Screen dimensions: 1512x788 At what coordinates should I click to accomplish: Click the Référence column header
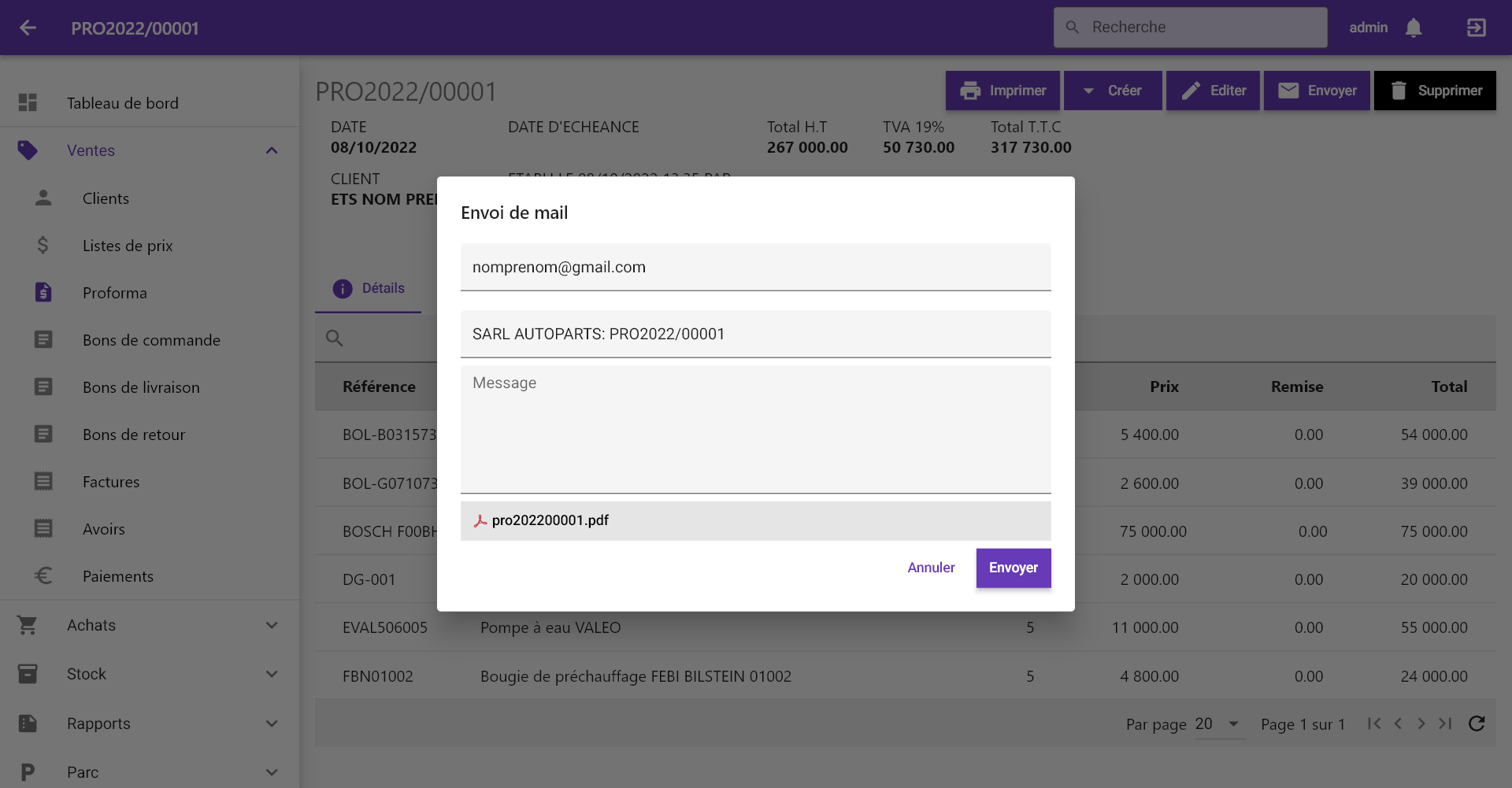click(x=379, y=387)
